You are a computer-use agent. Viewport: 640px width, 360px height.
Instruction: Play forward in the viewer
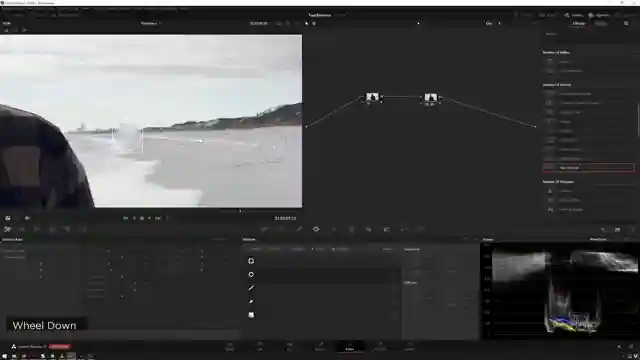[149, 218]
